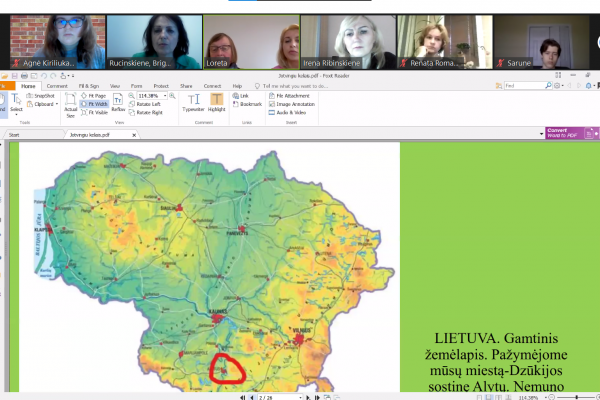Toggle Fit Width view mode
600x400 pixels.
click(94, 104)
